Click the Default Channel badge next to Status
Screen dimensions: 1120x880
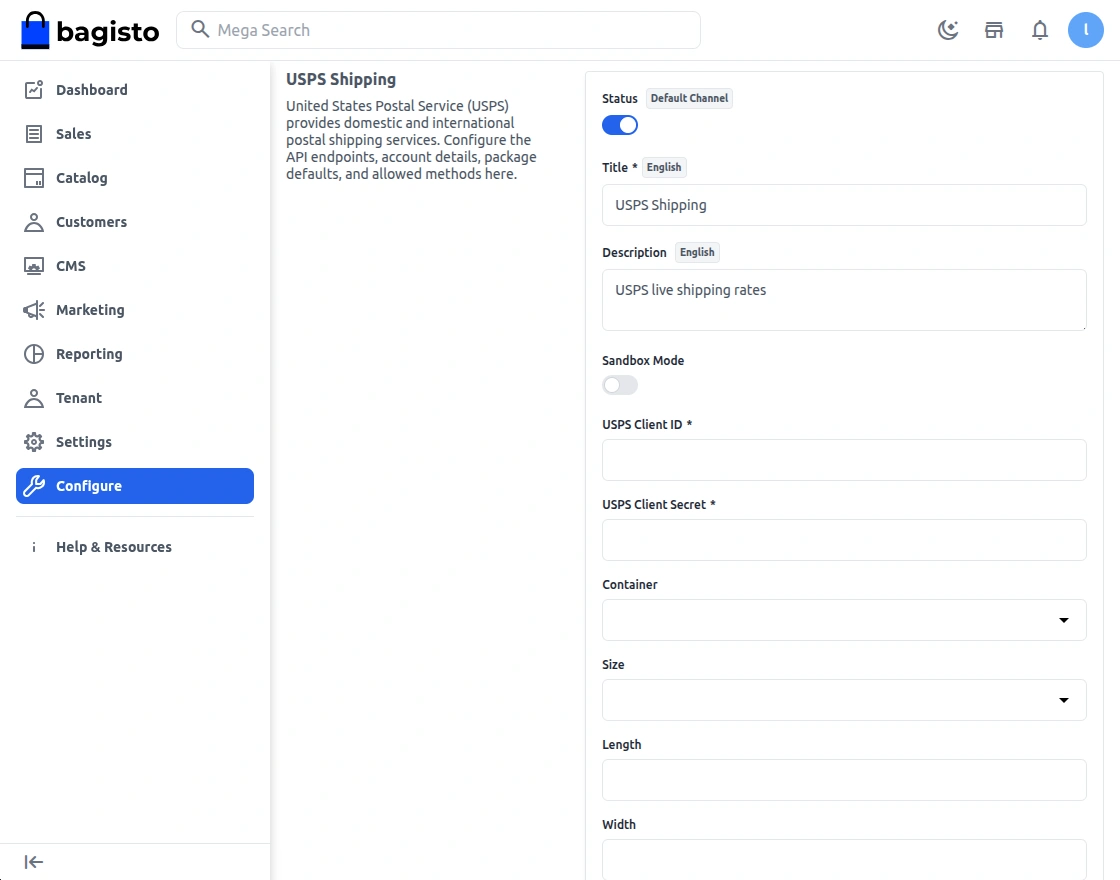(689, 98)
